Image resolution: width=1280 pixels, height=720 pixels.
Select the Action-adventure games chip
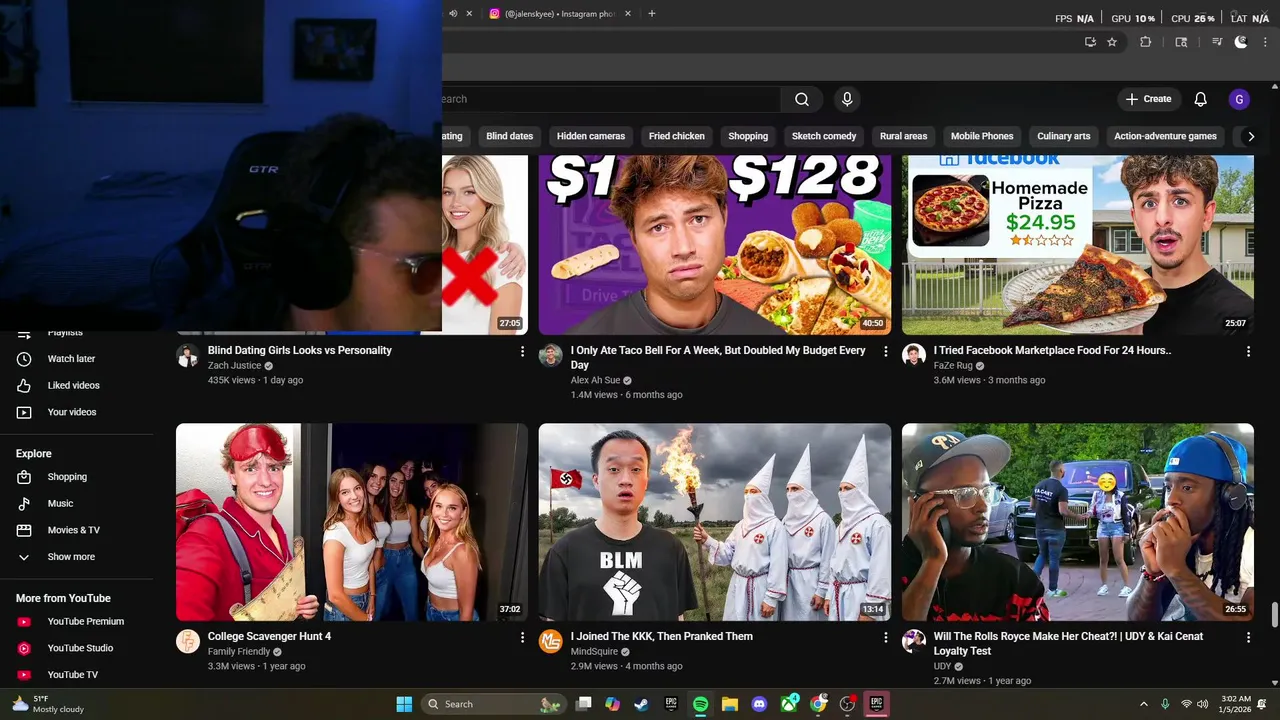1166,136
